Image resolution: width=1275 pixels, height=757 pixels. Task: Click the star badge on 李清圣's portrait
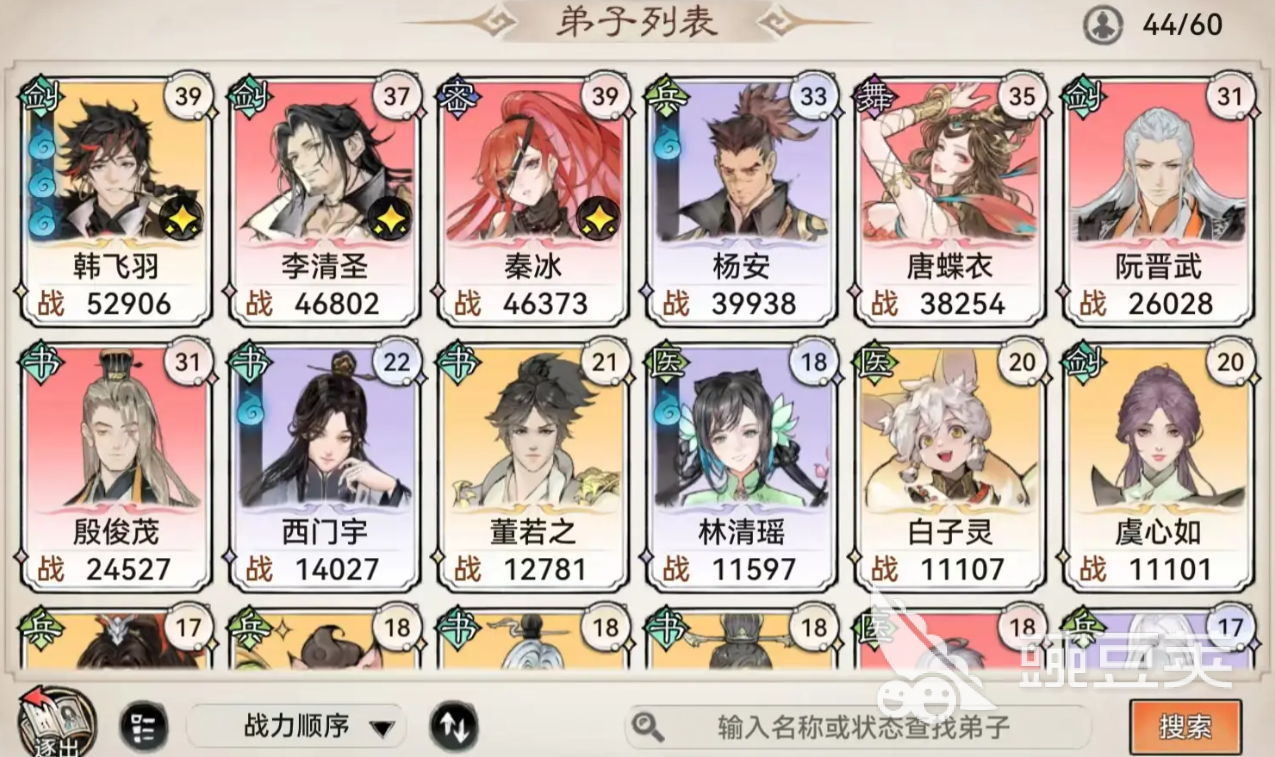(x=390, y=216)
